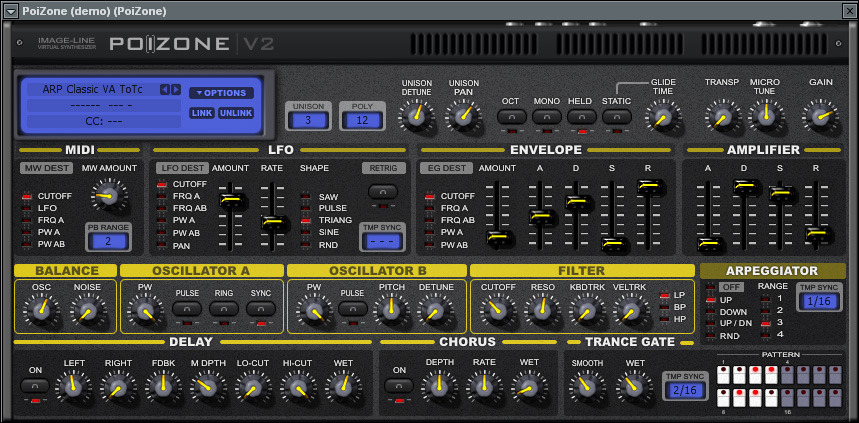
Task: Toggle the Mono mode button
Action: 547,117
